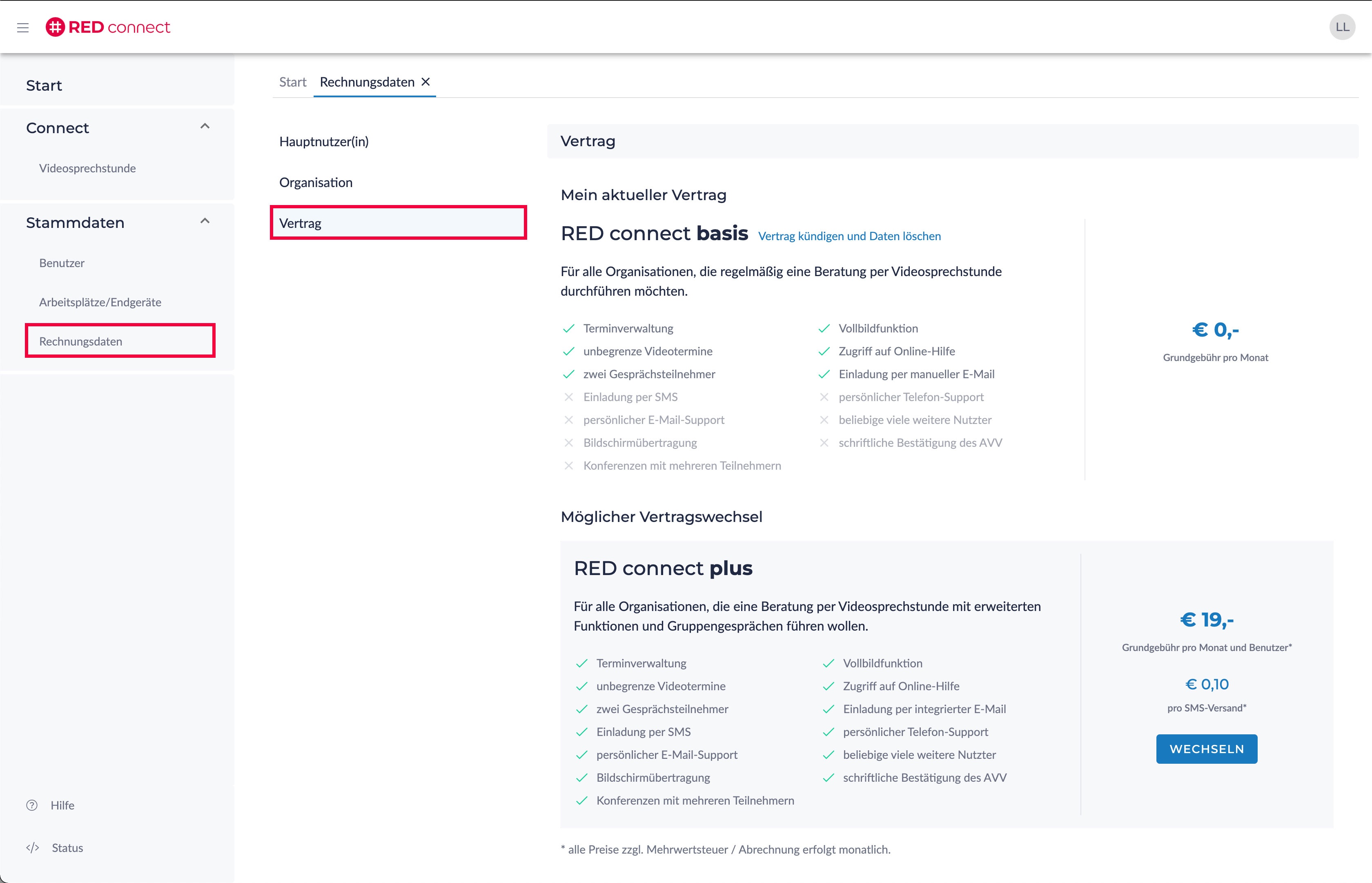Click Vertrag kündigen und Daten löschen link
The height and width of the screenshot is (883, 1372).
pyautogui.click(x=849, y=236)
